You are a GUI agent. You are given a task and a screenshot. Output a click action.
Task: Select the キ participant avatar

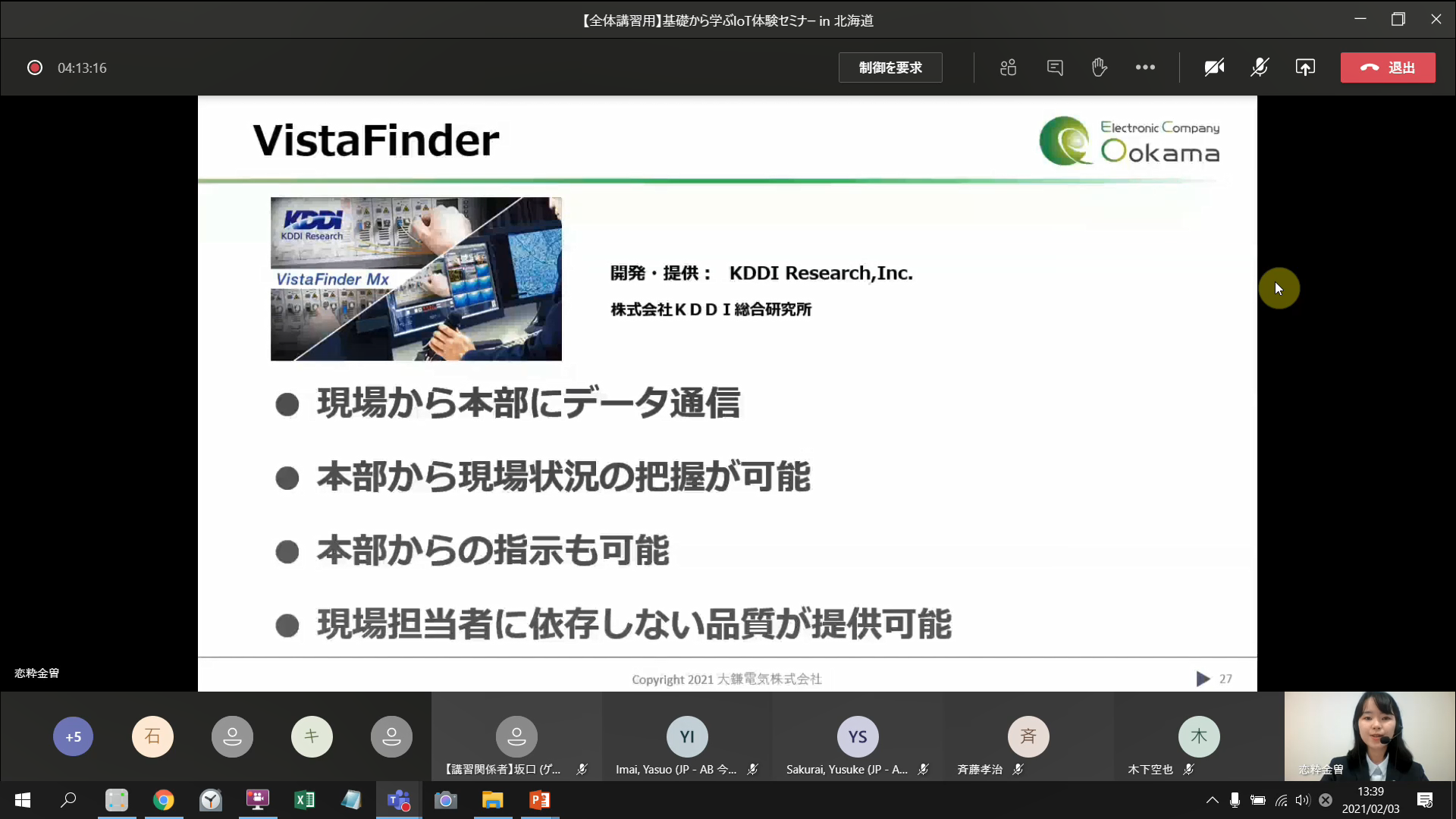312,736
